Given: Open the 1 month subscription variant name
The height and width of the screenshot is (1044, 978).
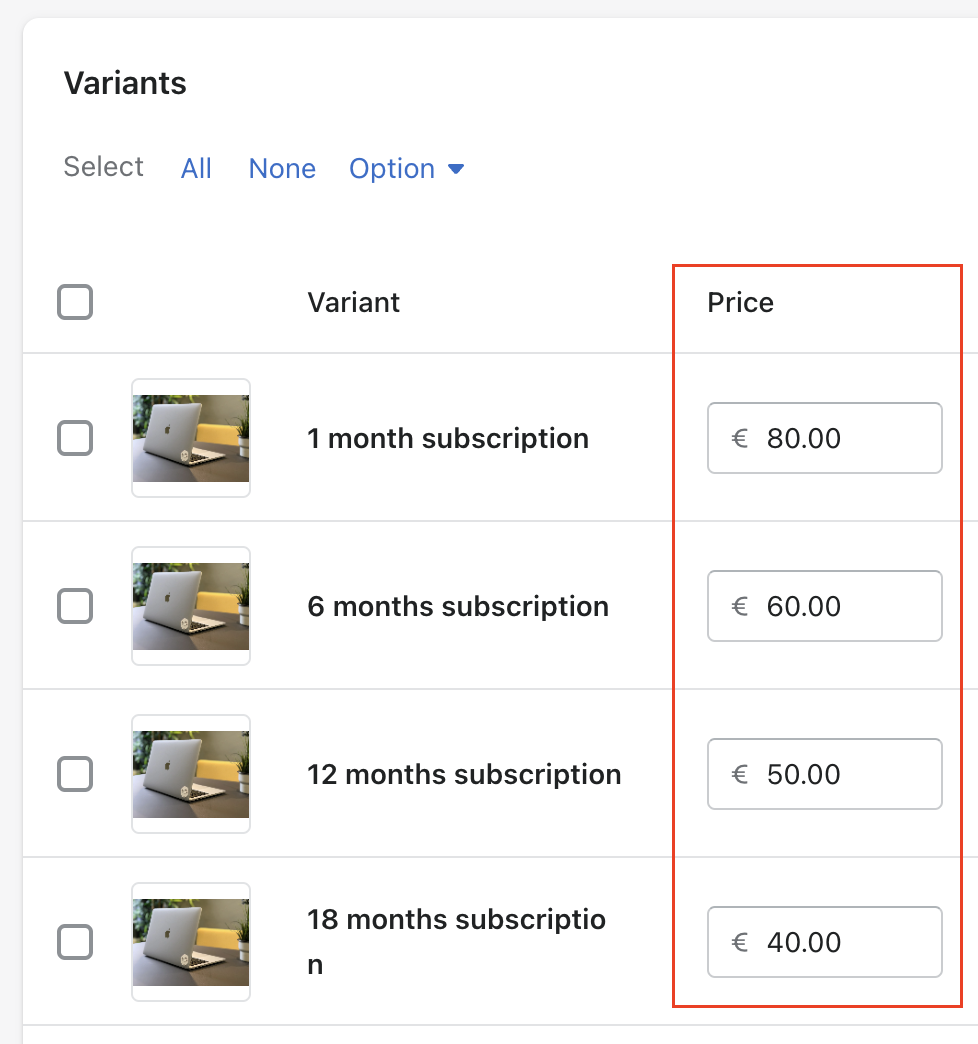Looking at the screenshot, I should tap(448, 438).
